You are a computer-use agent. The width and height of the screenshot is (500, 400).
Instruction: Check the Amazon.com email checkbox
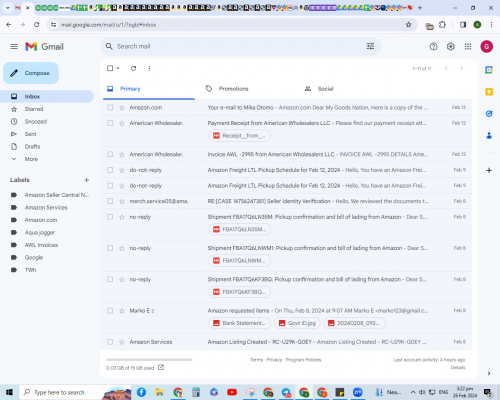pos(110,107)
